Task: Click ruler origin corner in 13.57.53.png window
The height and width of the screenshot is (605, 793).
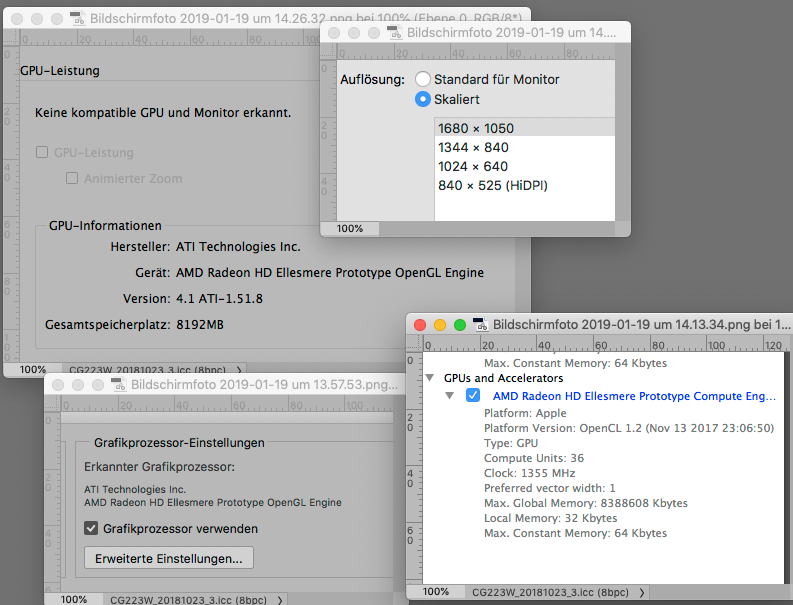Action: click(53, 404)
